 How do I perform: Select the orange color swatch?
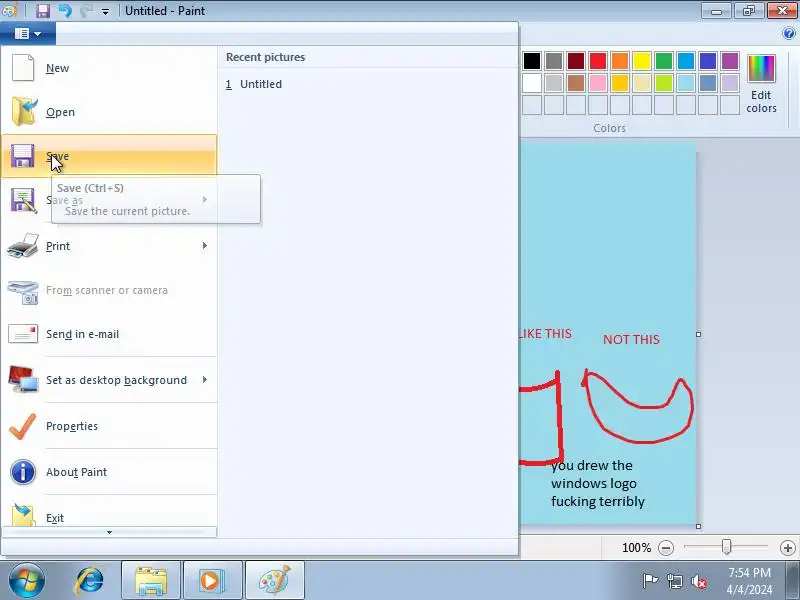[x=620, y=61]
